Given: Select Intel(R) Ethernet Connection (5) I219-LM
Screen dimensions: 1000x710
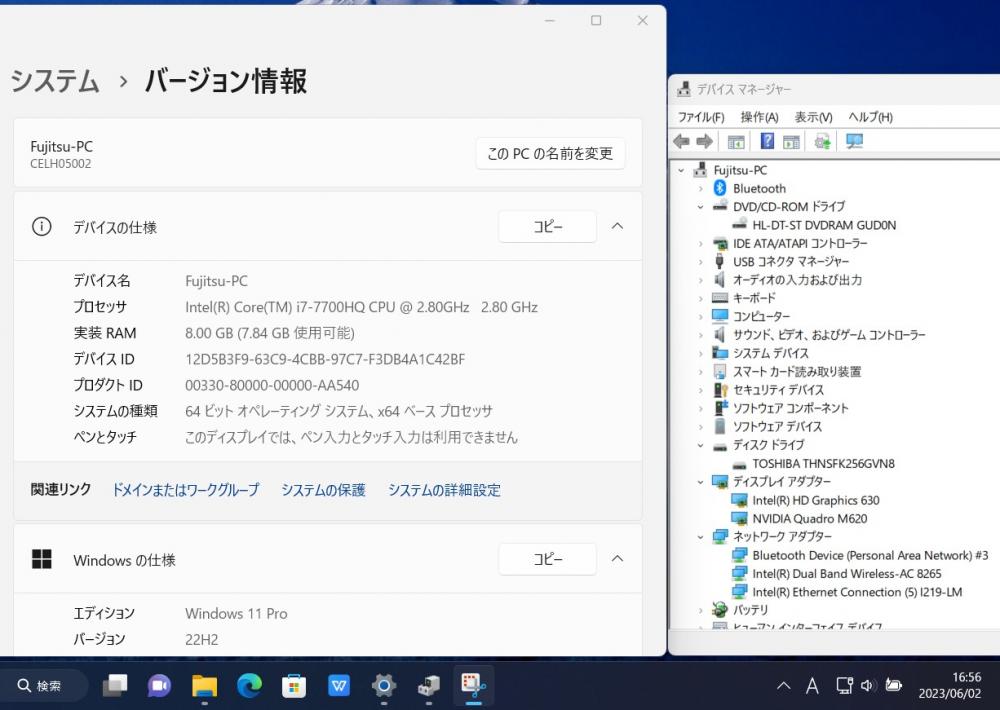Looking at the screenshot, I should (857, 592).
